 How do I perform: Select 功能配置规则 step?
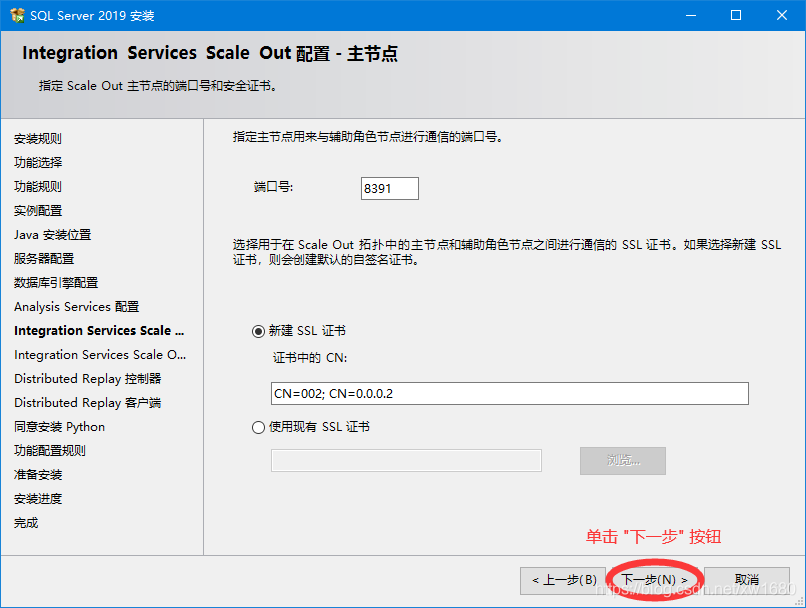click(50, 451)
